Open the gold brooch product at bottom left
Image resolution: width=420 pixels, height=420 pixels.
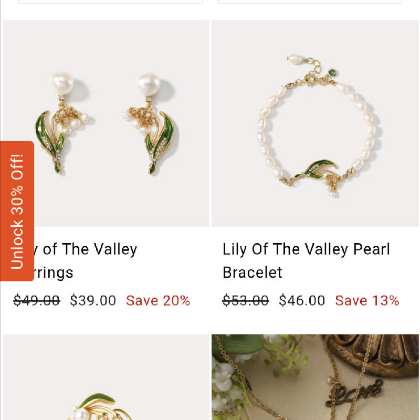click(x=106, y=377)
